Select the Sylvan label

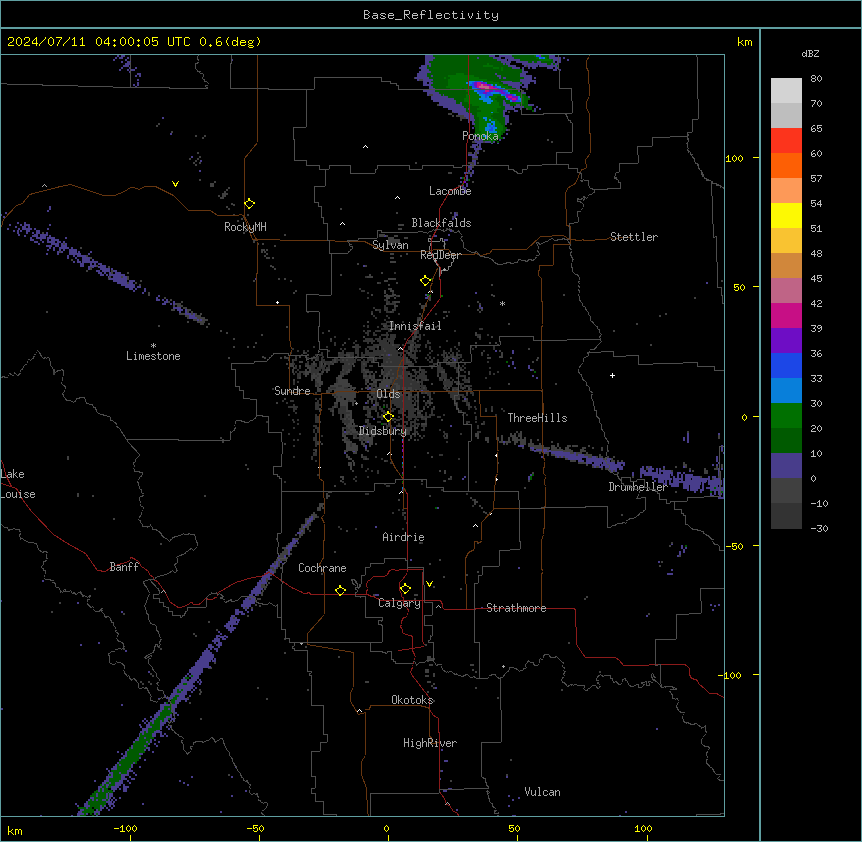390,245
